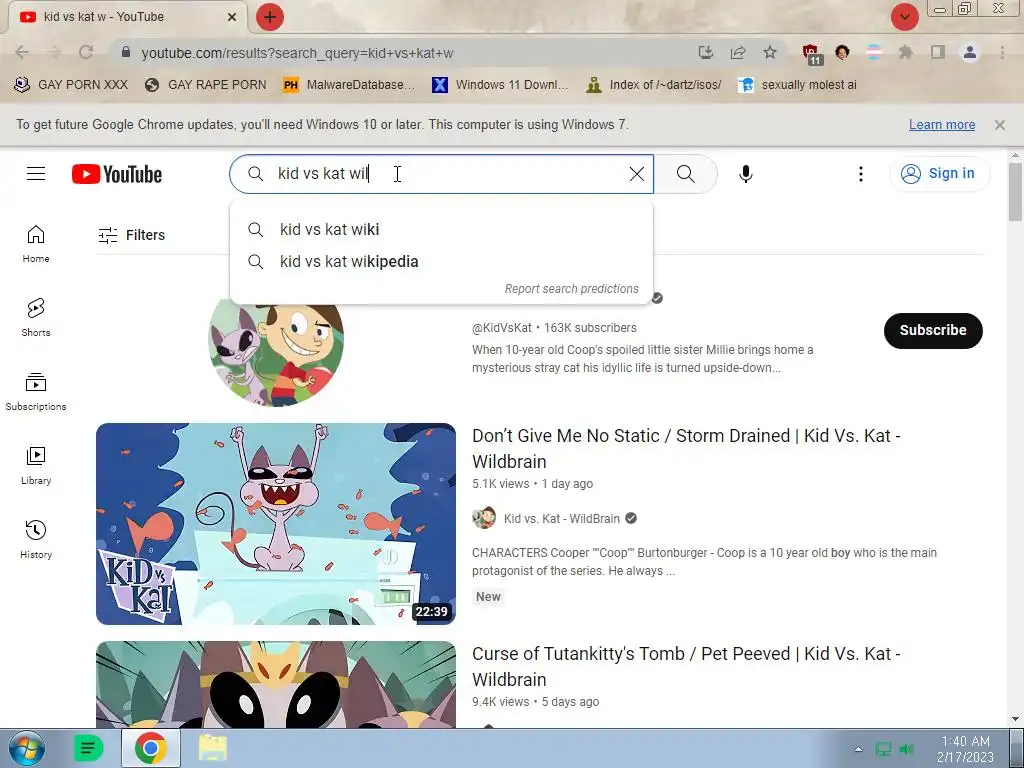
Task: Open 'Kid vs. Kat - WildBrain' channel link
Action: click(x=561, y=519)
